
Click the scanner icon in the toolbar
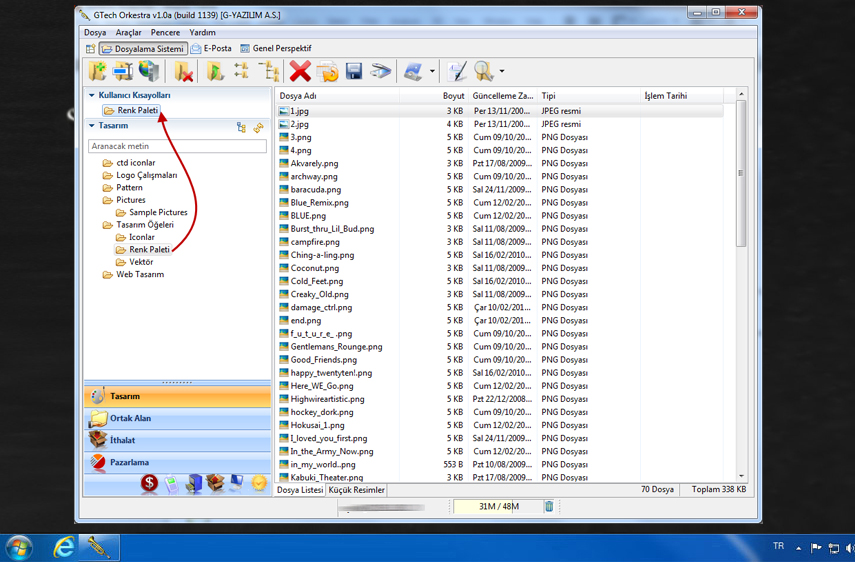[x=381, y=70]
